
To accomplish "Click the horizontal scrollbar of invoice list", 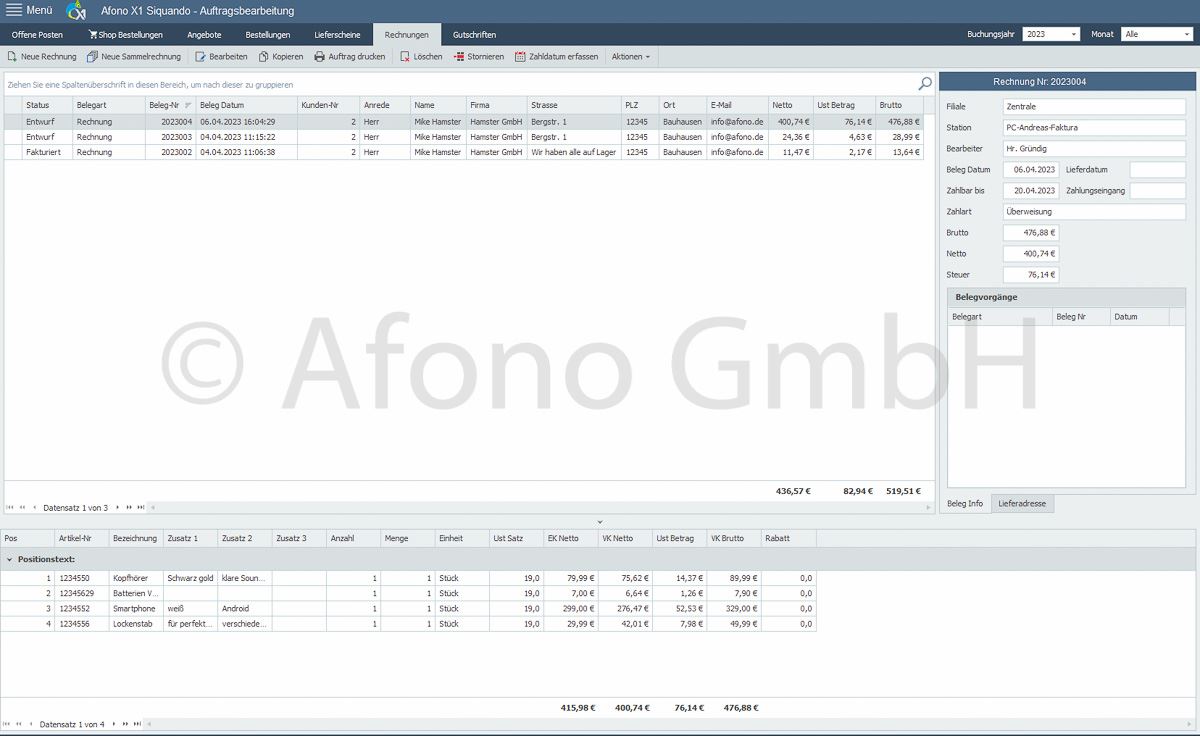I will [540, 507].
